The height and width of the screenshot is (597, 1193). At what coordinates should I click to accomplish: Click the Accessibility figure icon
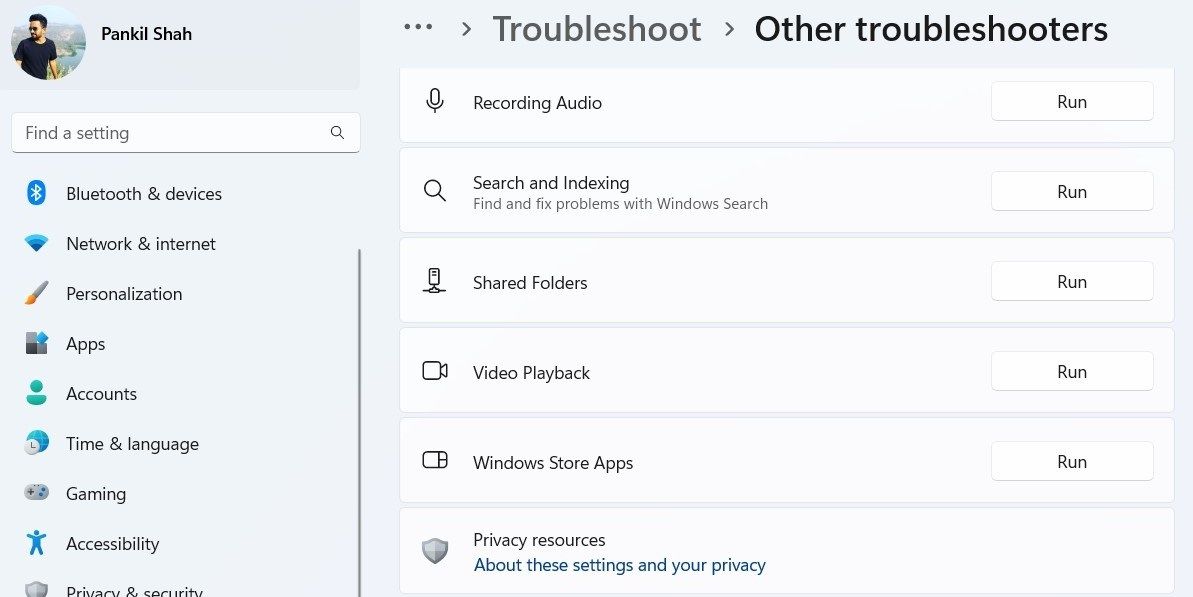37,543
